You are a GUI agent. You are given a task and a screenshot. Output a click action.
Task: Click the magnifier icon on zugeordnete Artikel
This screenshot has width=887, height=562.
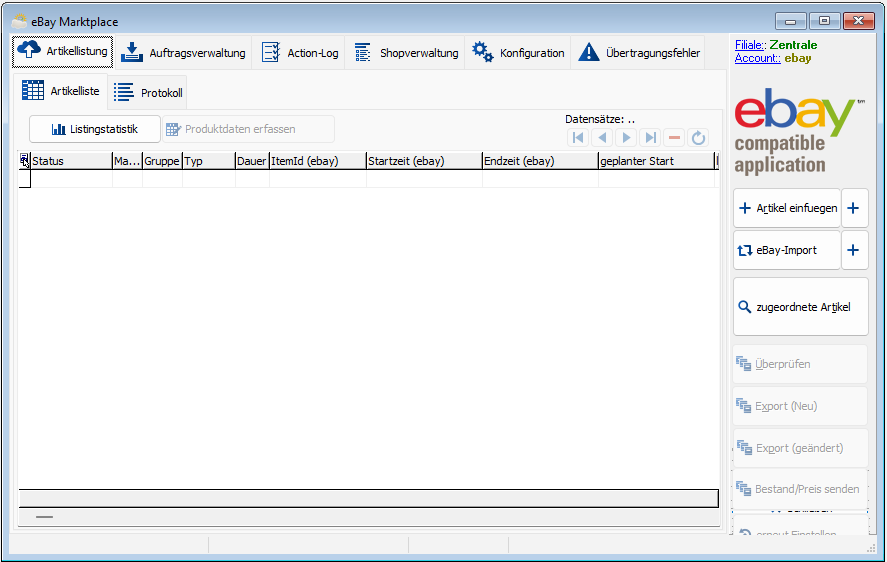point(745,307)
